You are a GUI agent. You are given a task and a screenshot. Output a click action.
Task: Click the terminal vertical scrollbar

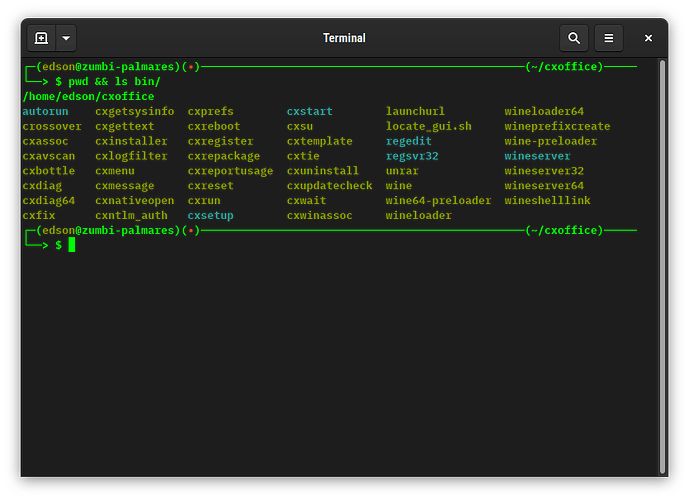tap(663, 267)
